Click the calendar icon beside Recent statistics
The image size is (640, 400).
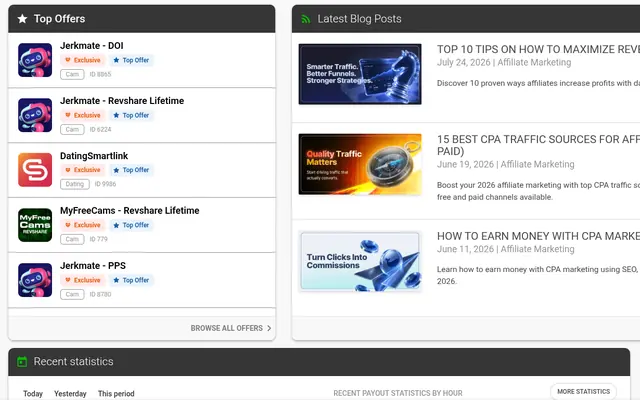pyautogui.click(x=22, y=362)
